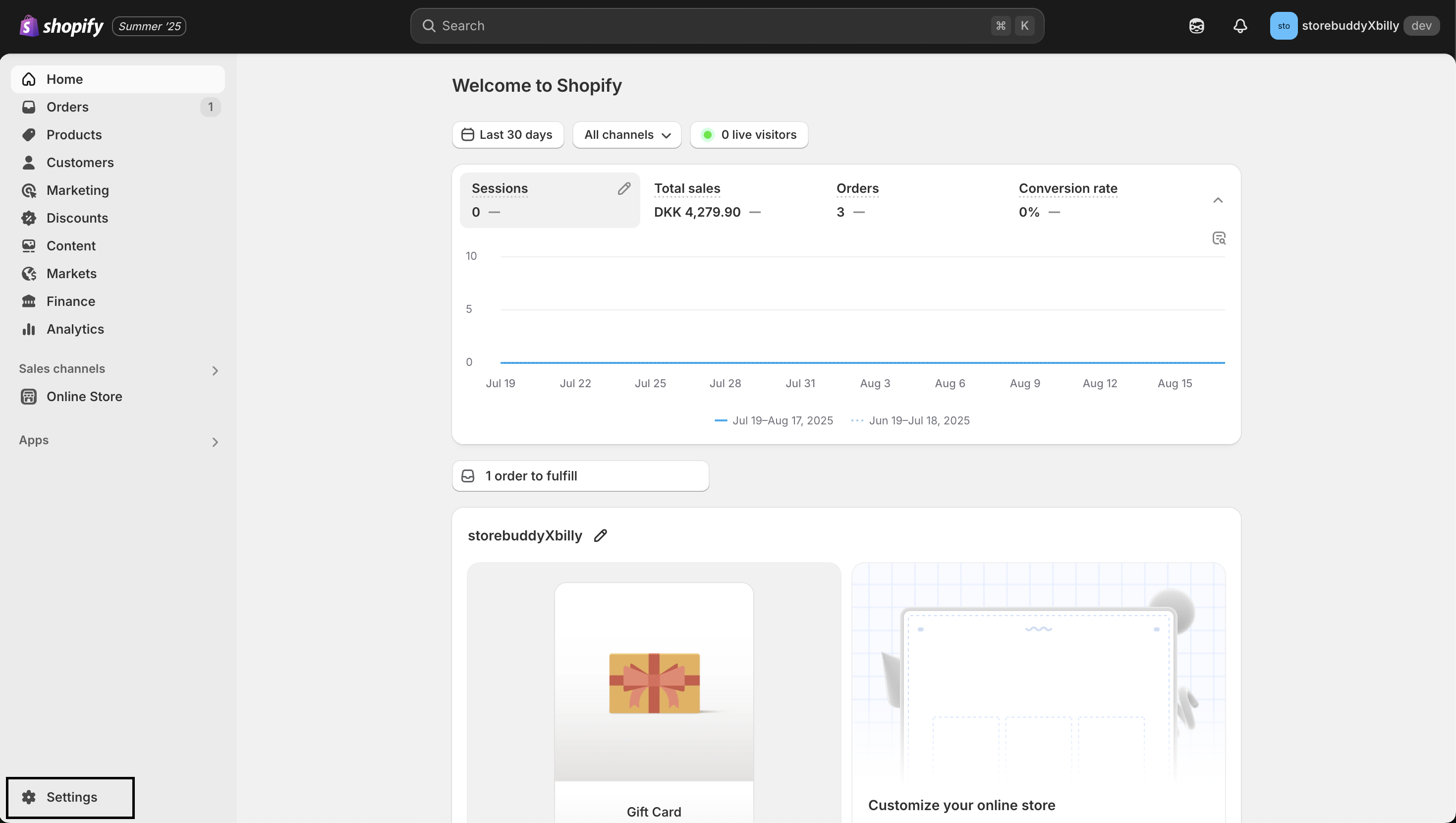The height and width of the screenshot is (823, 1456).
Task: Open Analytics in the sidebar
Action: (117, 329)
